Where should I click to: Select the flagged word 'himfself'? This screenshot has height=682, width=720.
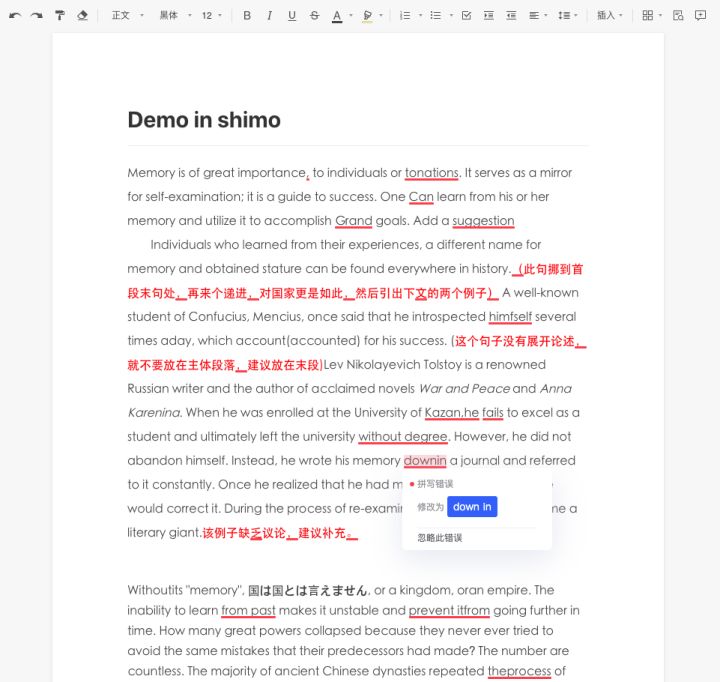[x=510, y=316]
